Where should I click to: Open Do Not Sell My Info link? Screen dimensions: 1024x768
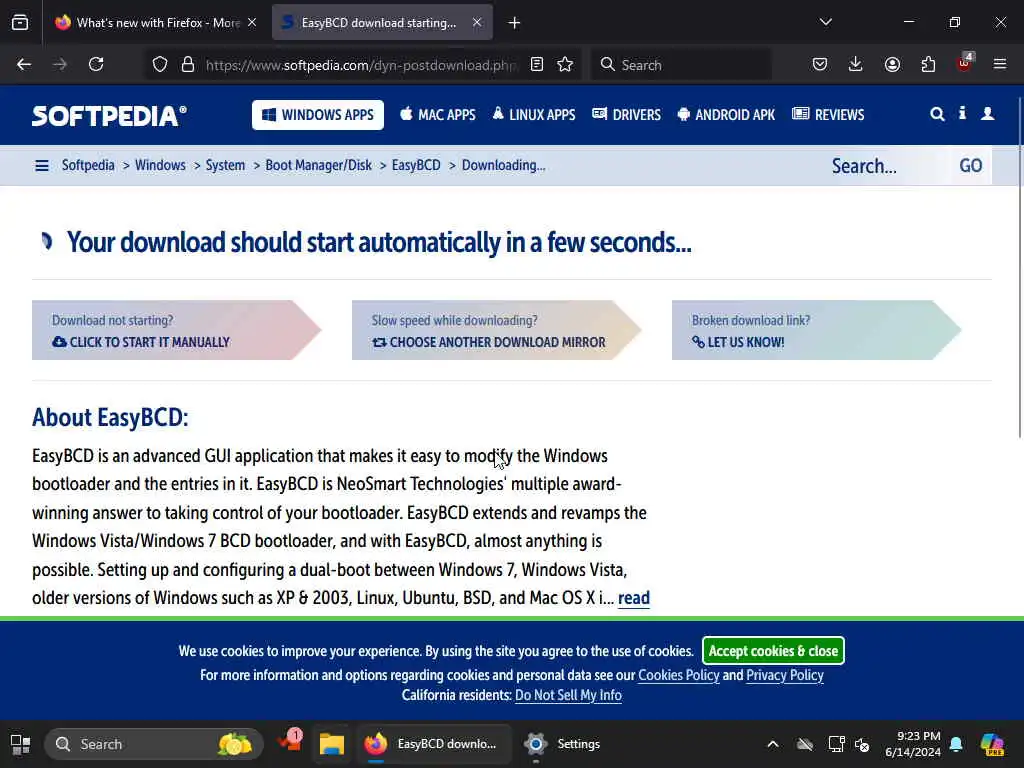click(568, 696)
